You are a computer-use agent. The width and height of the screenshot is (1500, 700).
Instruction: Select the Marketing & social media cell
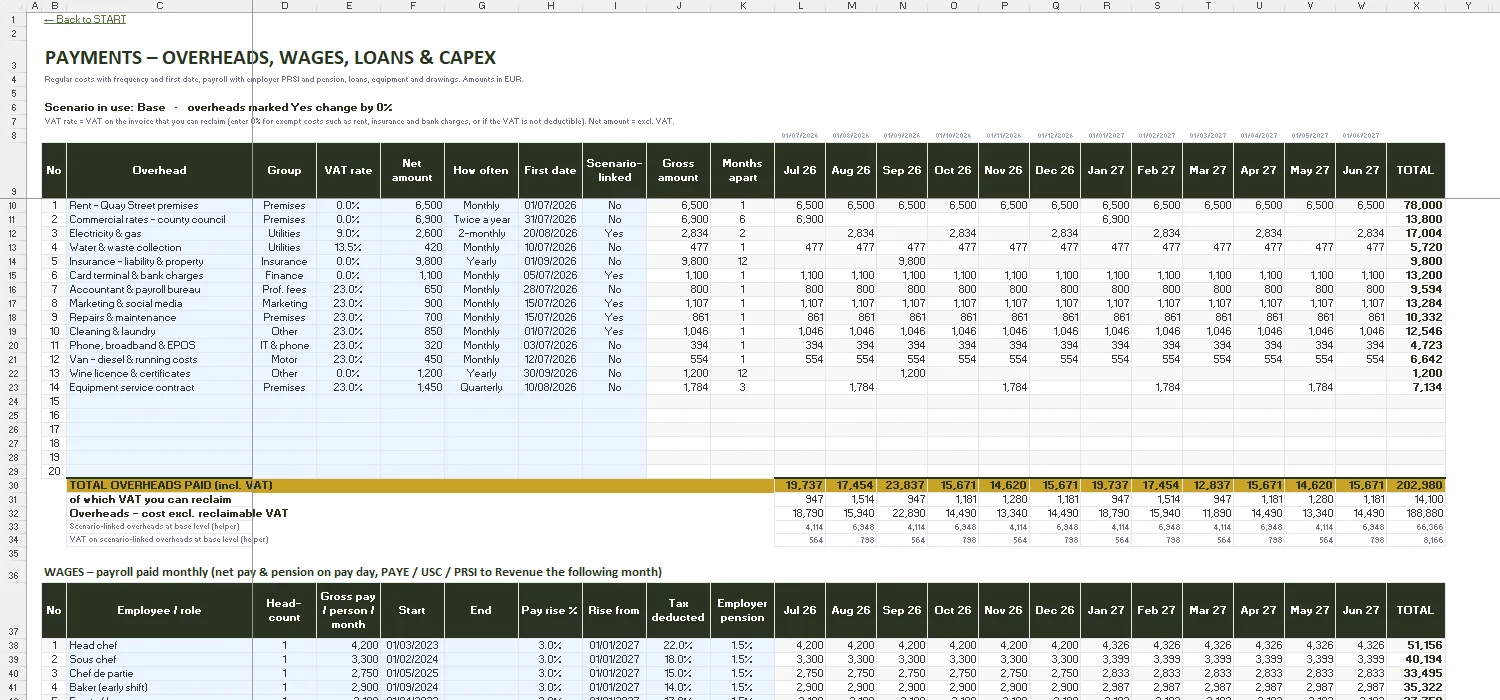point(159,303)
